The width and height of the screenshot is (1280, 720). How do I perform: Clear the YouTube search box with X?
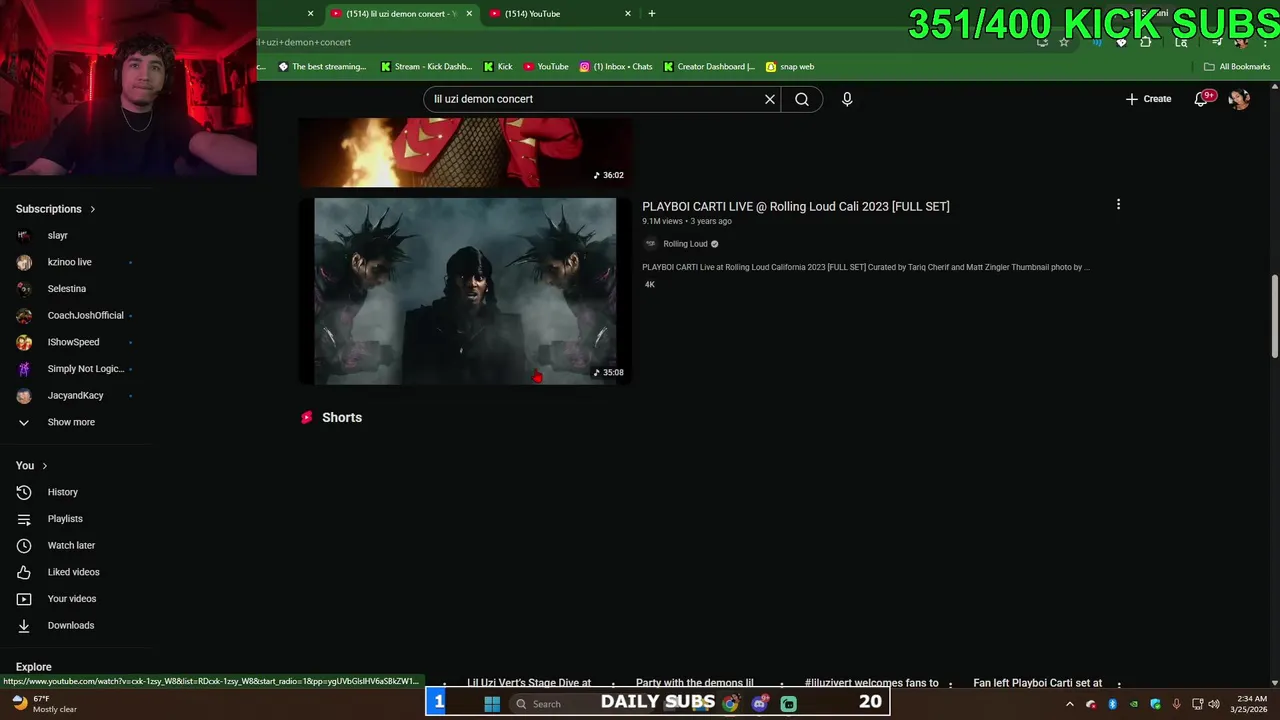770,99
